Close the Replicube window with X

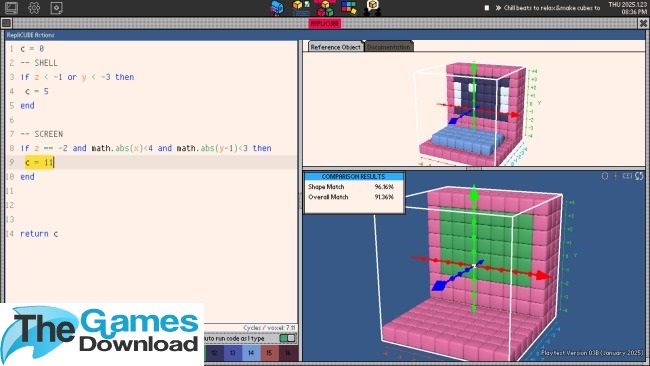(643, 23)
